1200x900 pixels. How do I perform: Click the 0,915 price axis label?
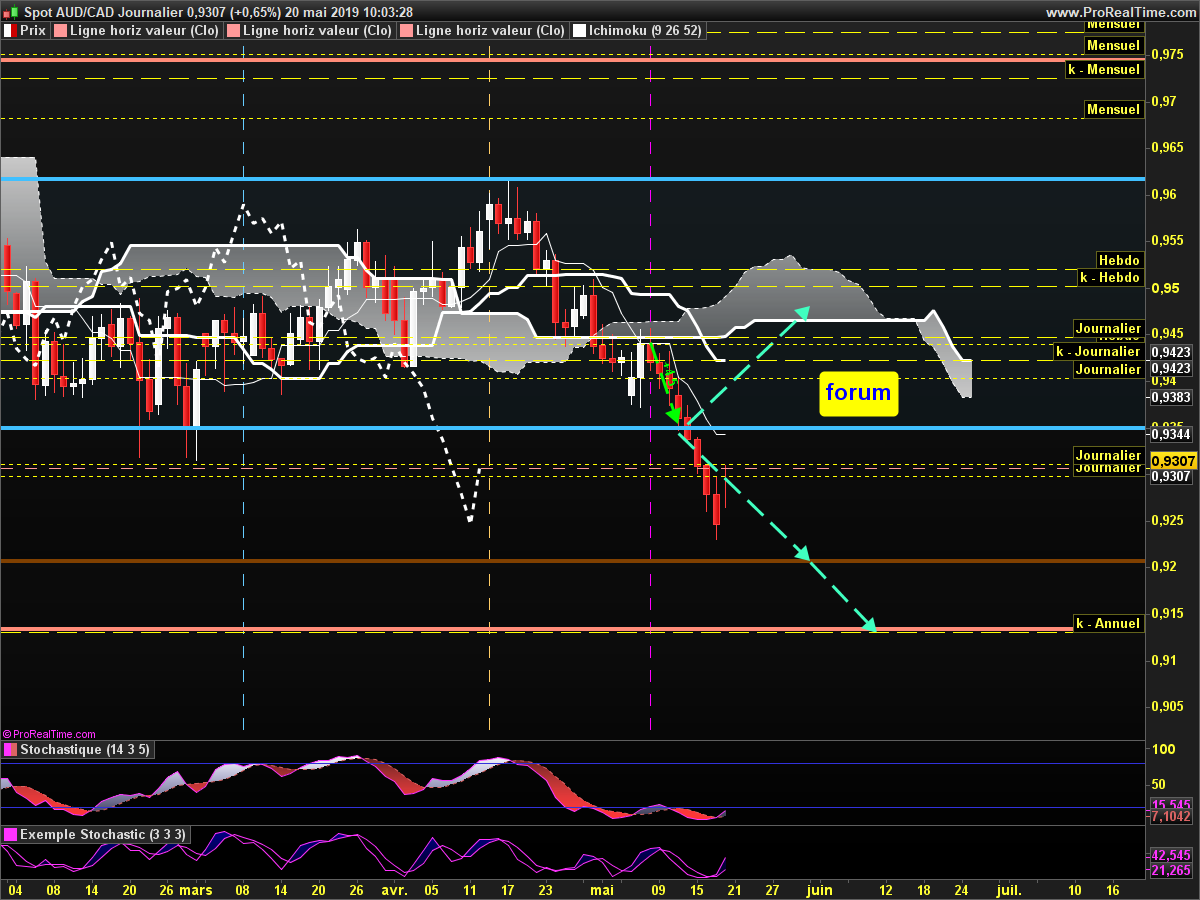(x=1168, y=613)
